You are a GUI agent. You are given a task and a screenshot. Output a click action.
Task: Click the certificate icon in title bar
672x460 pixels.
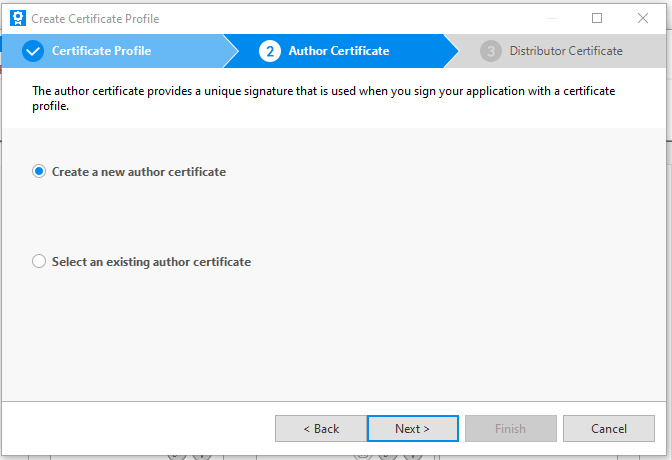click(x=18, y=18)
